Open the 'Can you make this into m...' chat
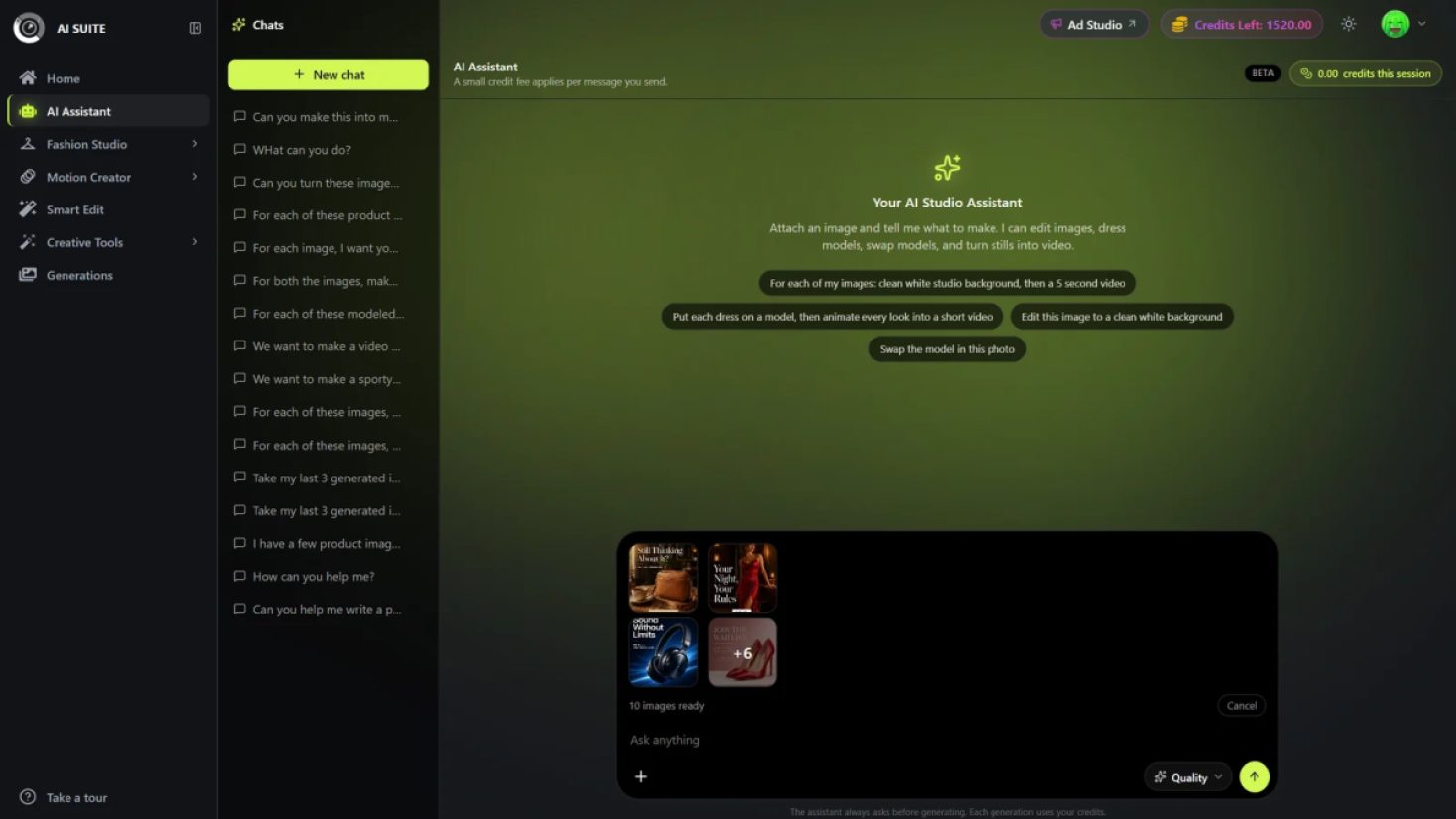 [328, 117]
